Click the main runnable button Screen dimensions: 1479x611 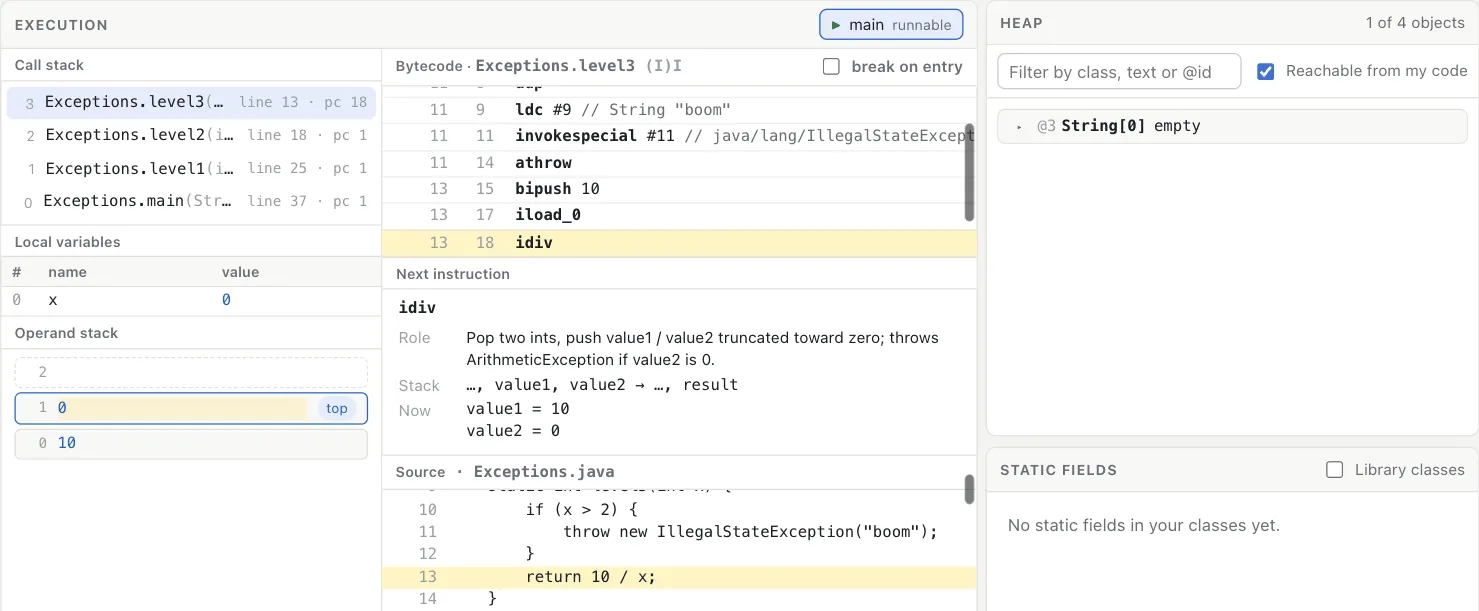pyautogui.click(x=891, y=25)
